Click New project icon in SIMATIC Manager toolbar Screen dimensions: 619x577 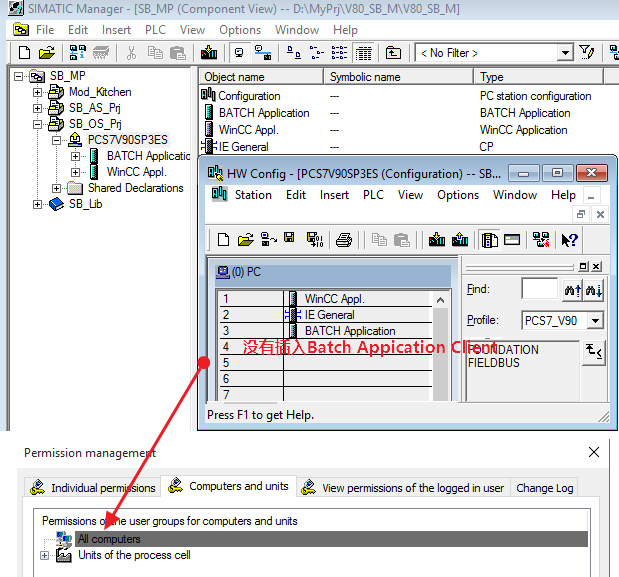[x=24, y=52]
